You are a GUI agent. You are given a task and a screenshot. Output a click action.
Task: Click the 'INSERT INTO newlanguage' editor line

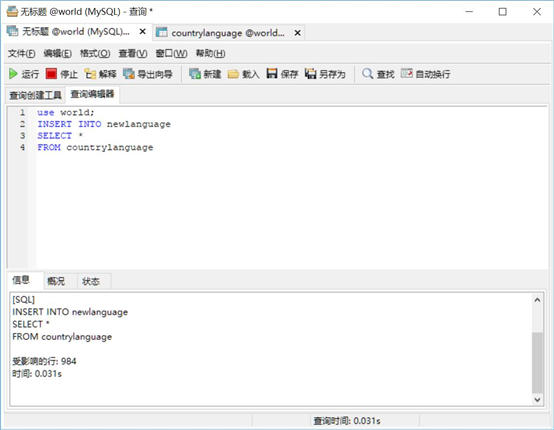tap(104, 124)
